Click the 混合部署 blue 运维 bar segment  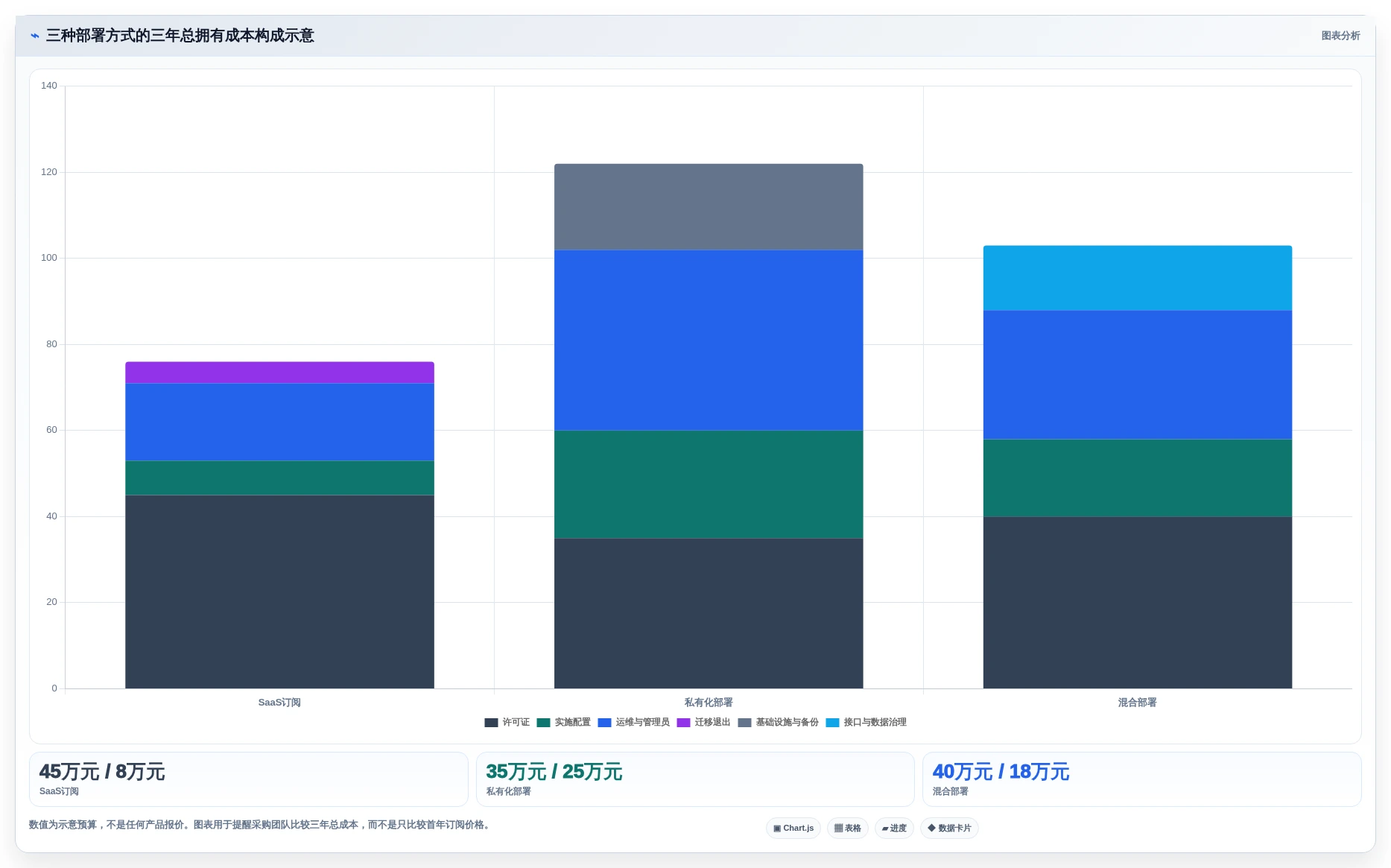click(x=1138, y=375)
